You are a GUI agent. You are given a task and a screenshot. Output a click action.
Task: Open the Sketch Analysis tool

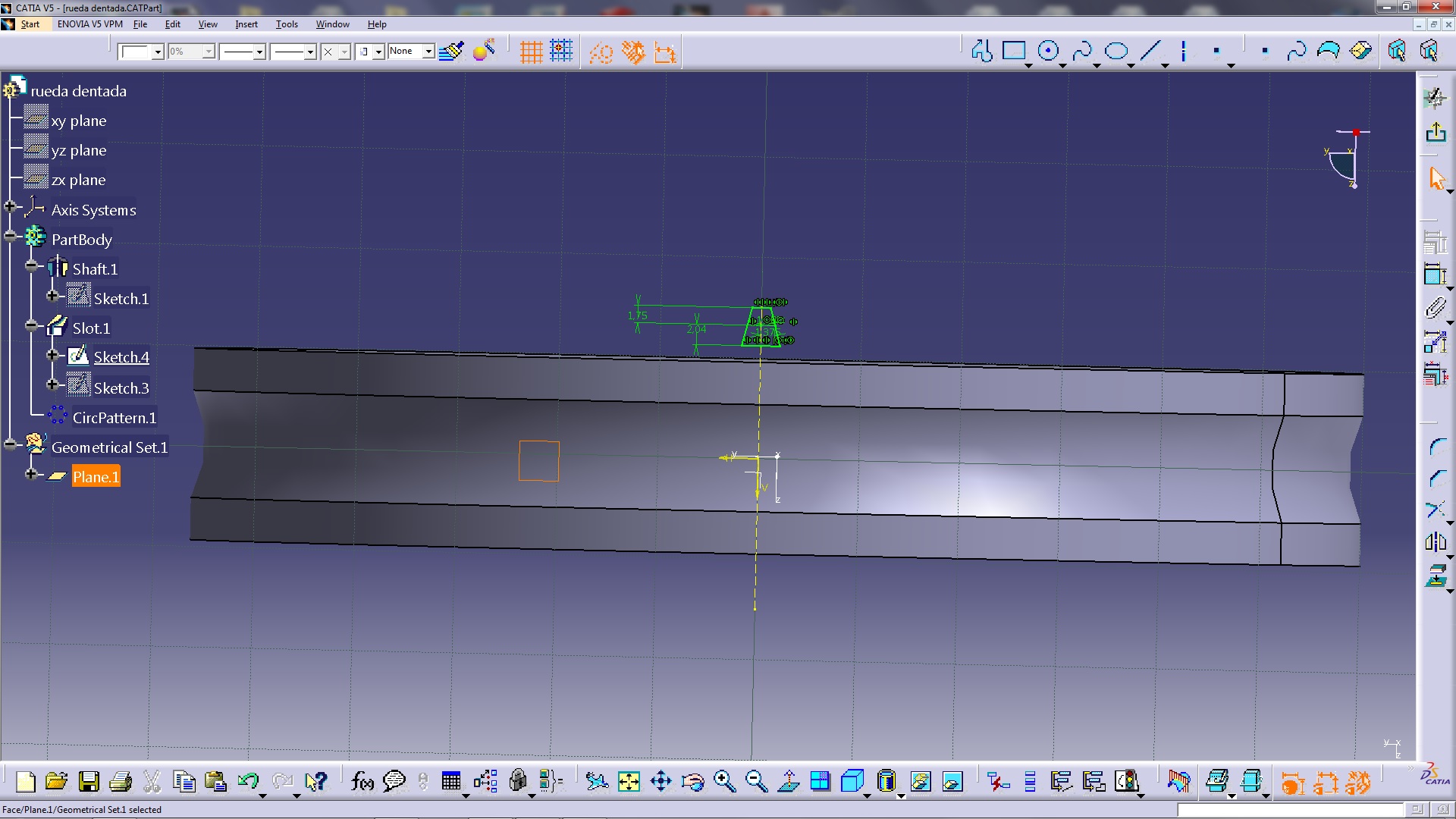[x=1127, y=781]
